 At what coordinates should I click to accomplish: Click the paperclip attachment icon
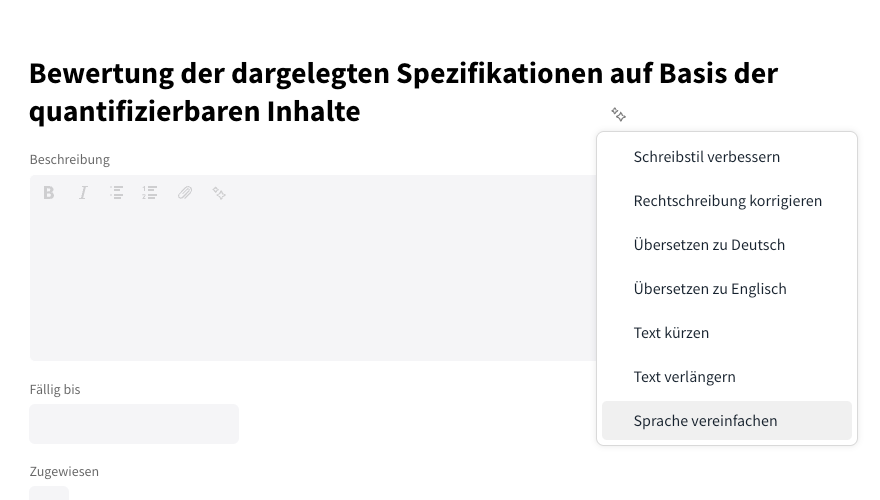185,193
